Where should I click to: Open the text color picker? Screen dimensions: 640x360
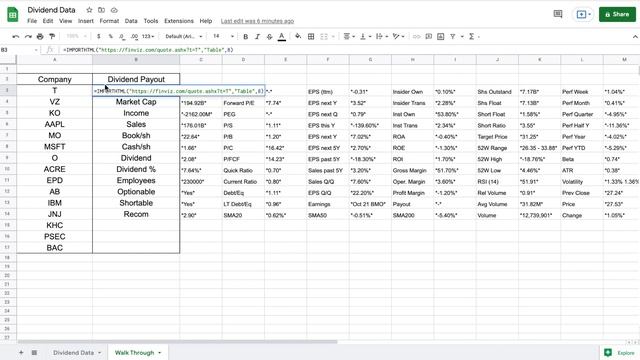point(282,37)
